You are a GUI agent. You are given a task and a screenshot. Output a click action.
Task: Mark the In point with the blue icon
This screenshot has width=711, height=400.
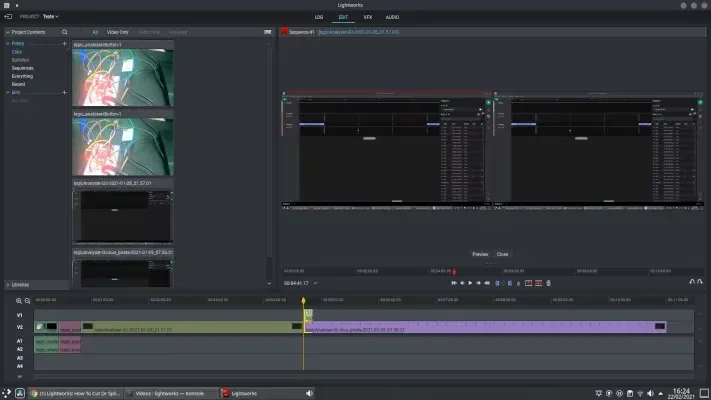coord(497,283)
